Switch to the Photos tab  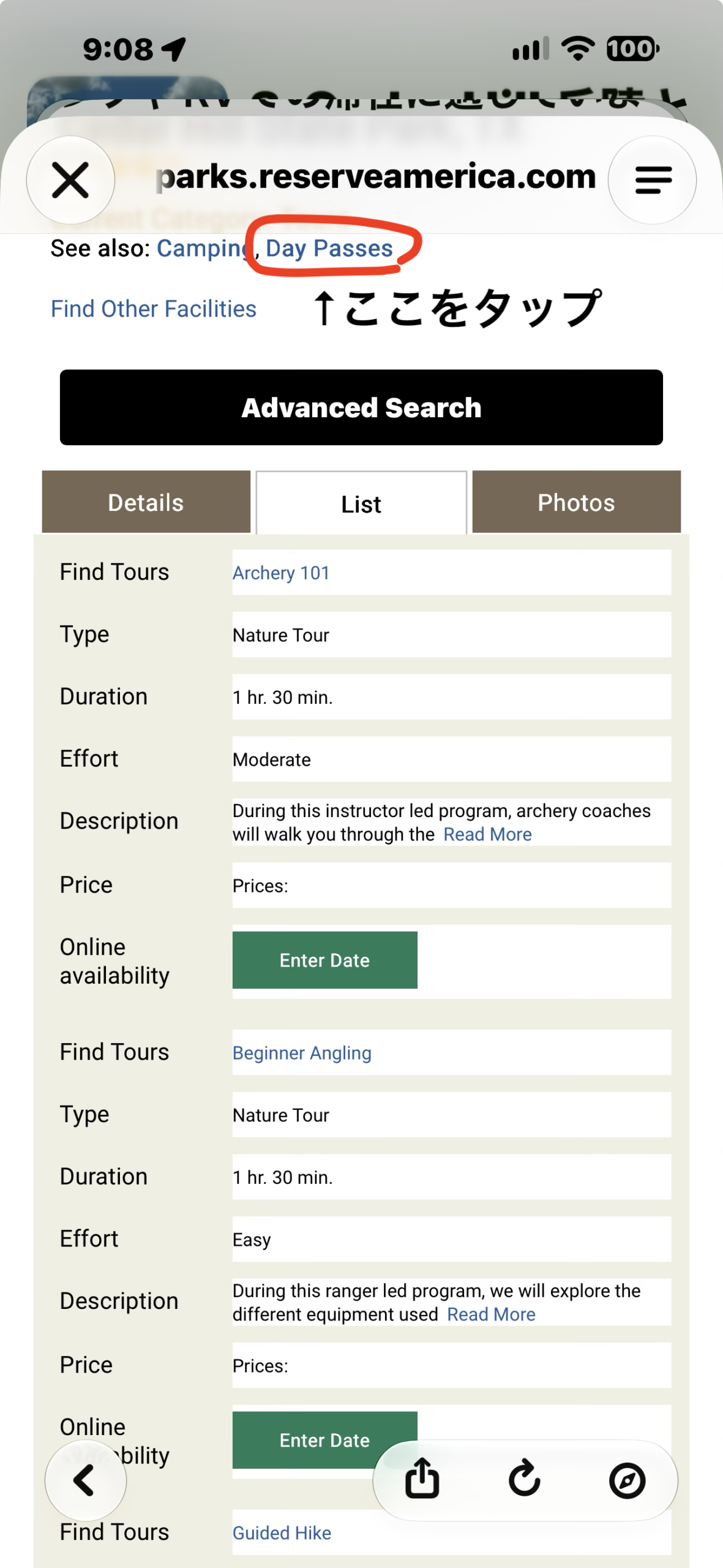pyautogui.click(x=576, y=502)
